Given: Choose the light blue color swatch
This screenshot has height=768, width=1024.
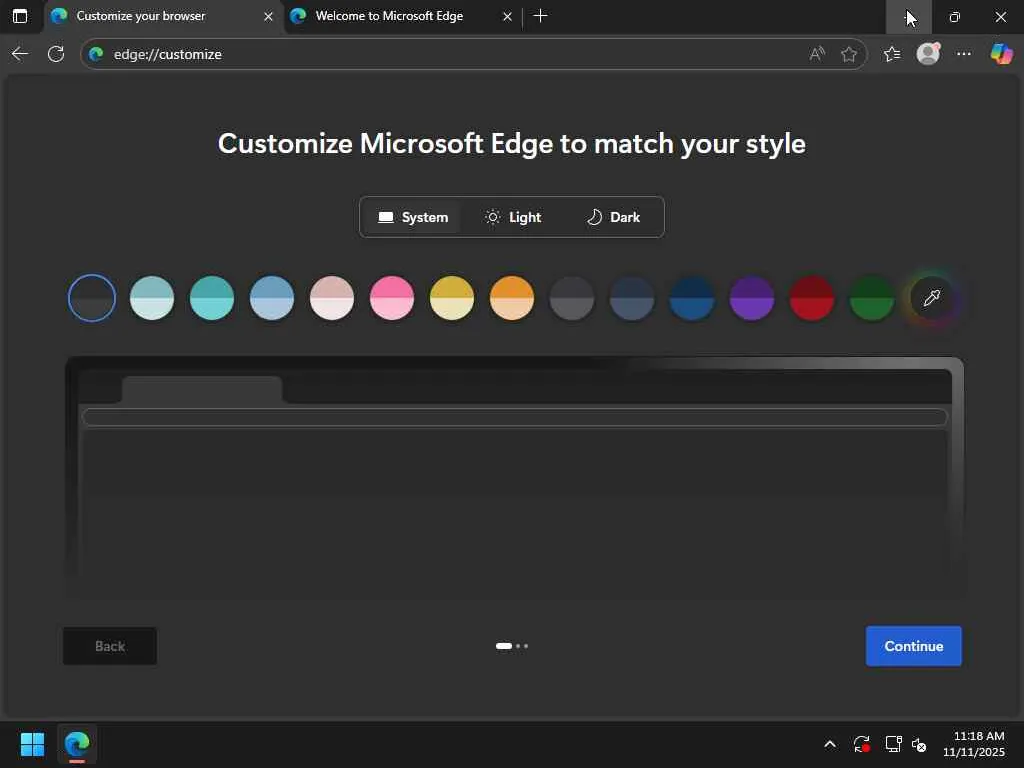Looking at the screenshot, I should tap(272, 298).
